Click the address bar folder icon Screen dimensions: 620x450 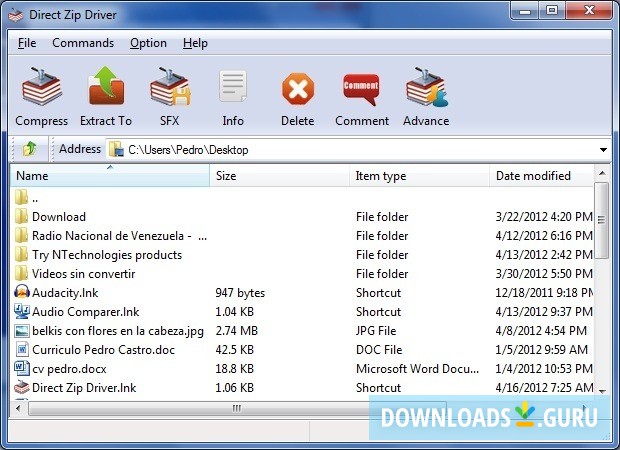tap(116, 149)
